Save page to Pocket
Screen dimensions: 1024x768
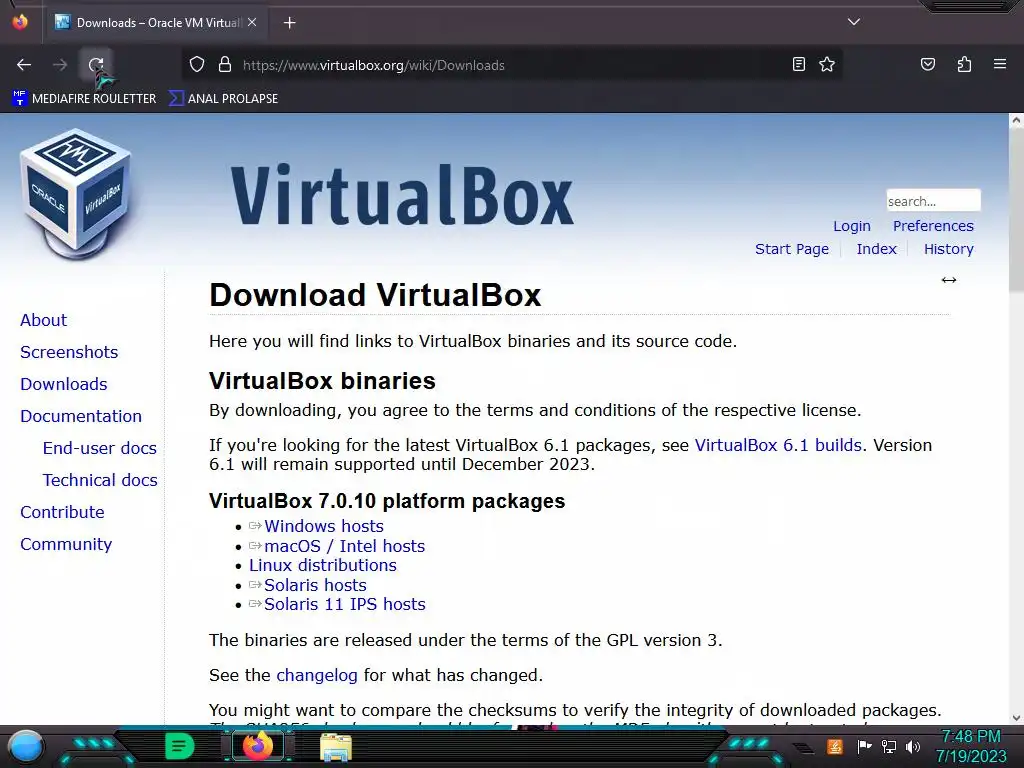927,64
